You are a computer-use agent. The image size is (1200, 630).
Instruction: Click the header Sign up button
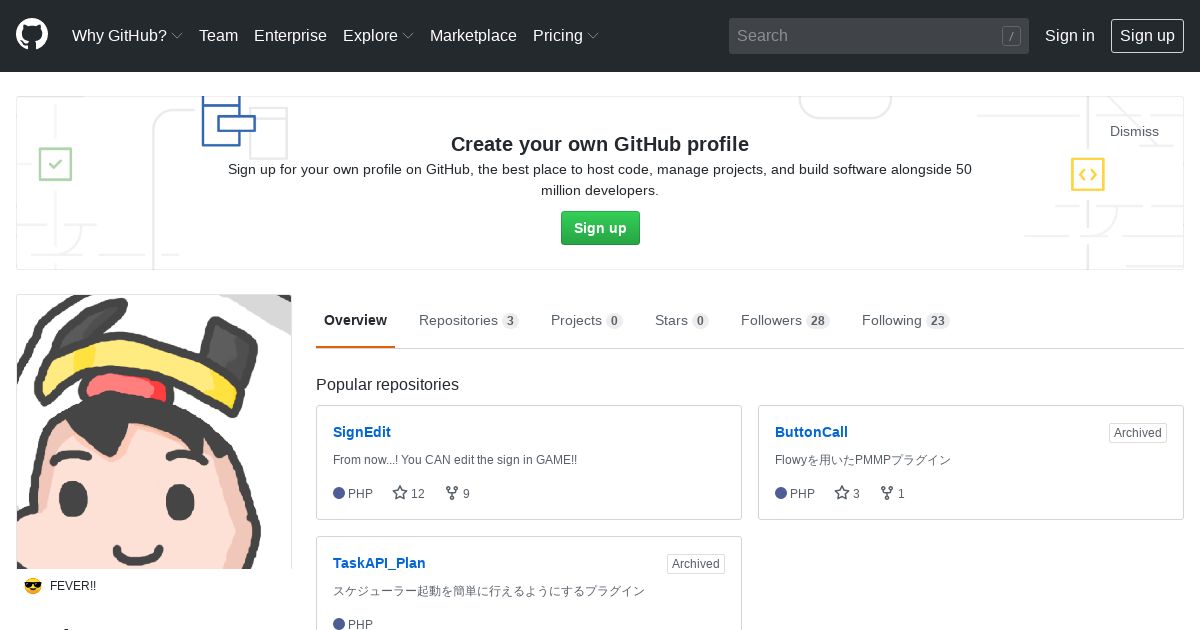click(x=1147, y=35)
